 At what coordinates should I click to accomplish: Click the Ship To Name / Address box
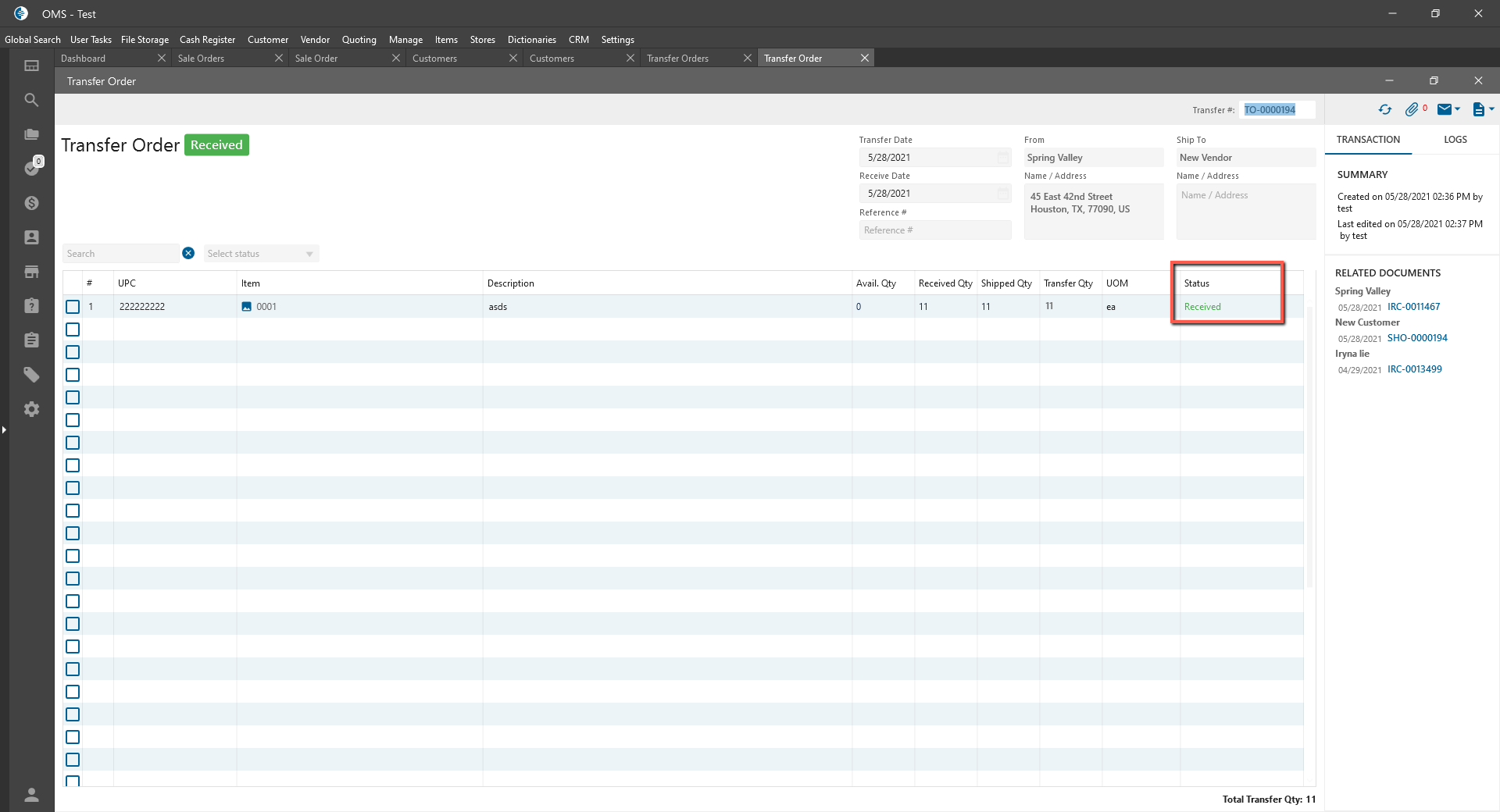click(1246, 212)
